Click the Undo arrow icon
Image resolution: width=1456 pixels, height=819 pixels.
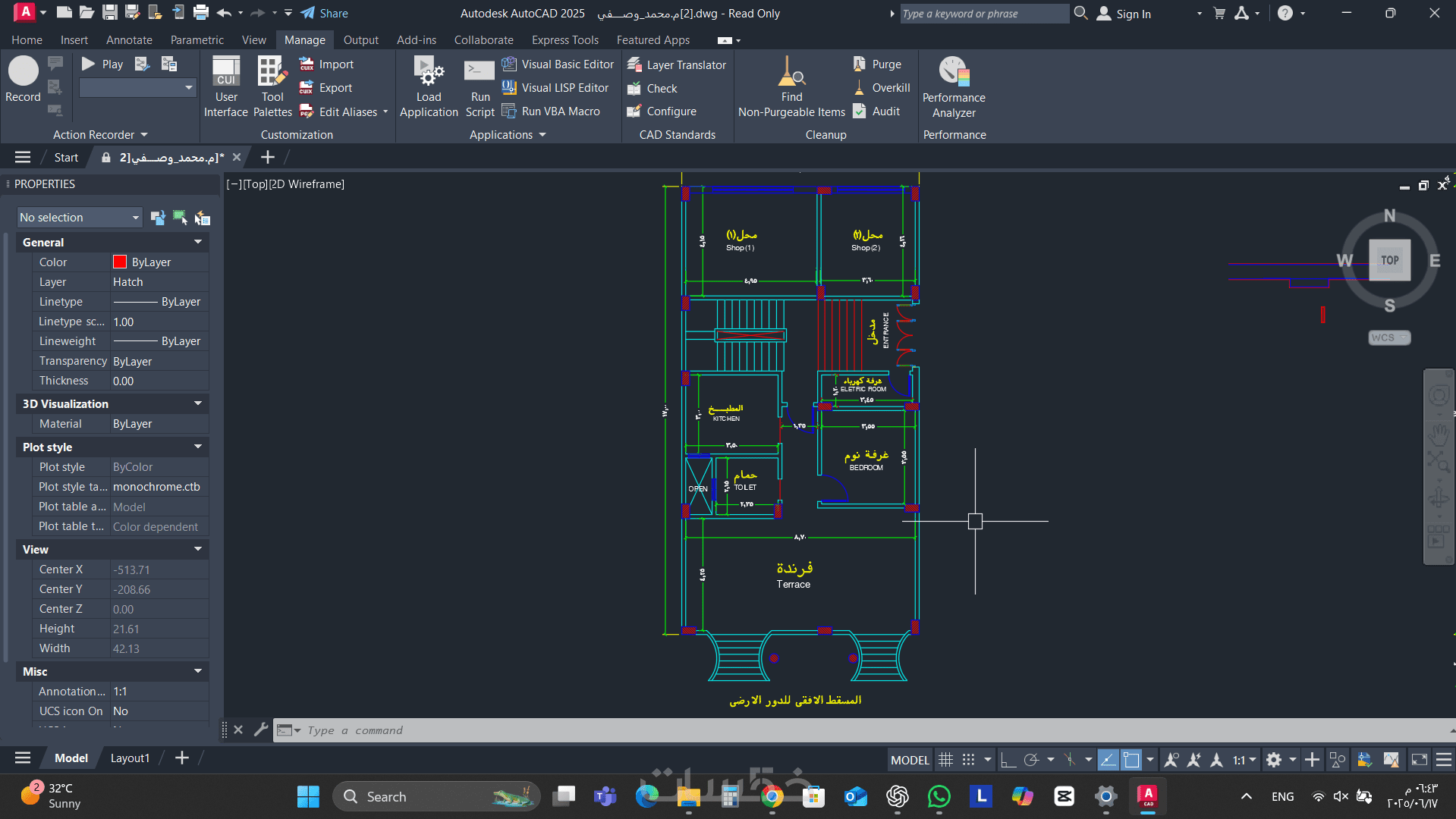224,13
